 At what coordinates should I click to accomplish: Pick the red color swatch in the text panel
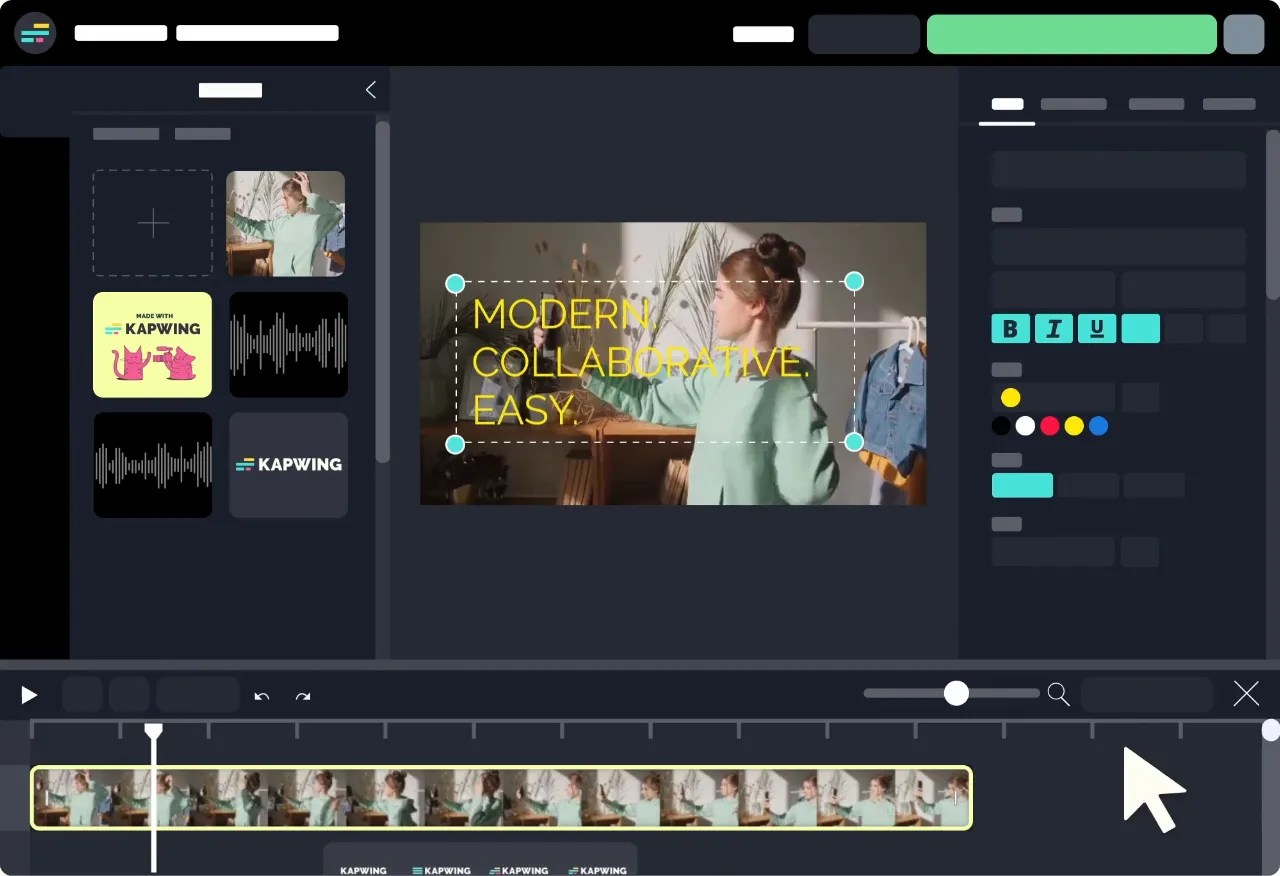1049,425
